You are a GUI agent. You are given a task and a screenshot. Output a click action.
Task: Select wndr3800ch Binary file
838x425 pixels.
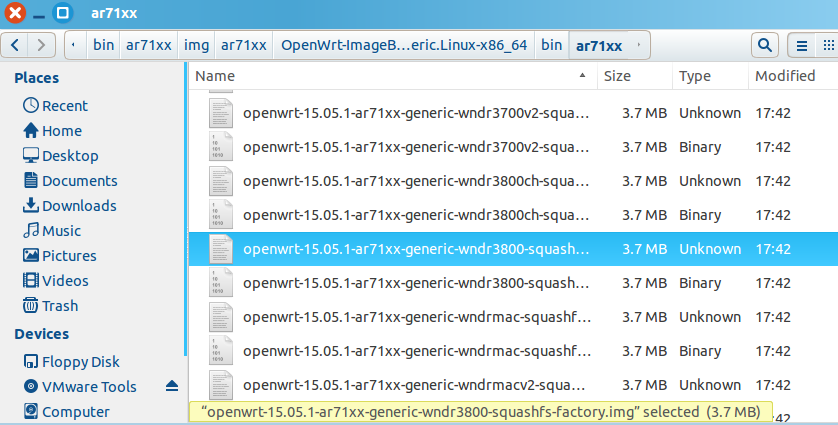pyautogui.click(x=513, y=215)
